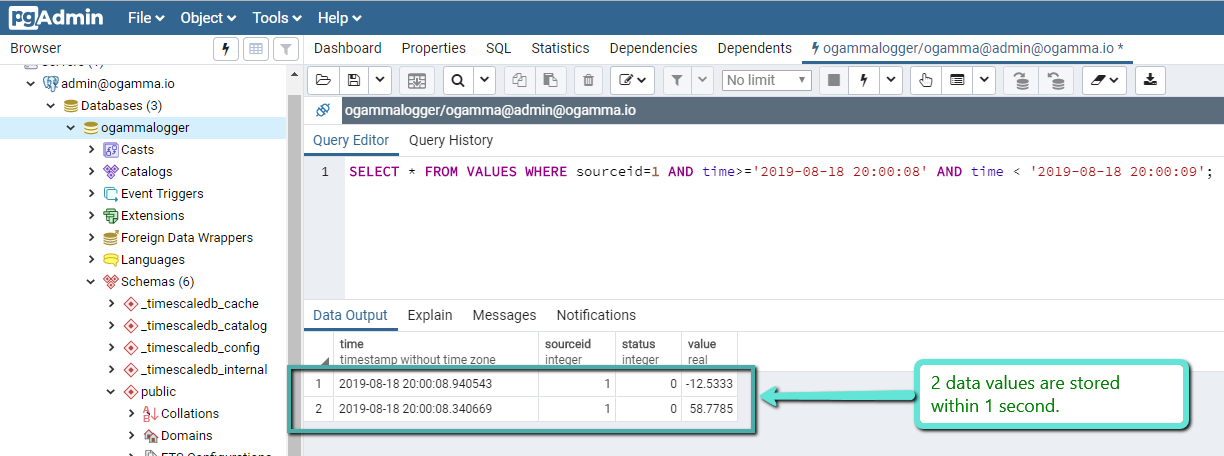The width and height of the screenshot is (1224, 456).
Task: Click the Save File floppy icon
Action: pyautogui.click(x=353, y=80)
